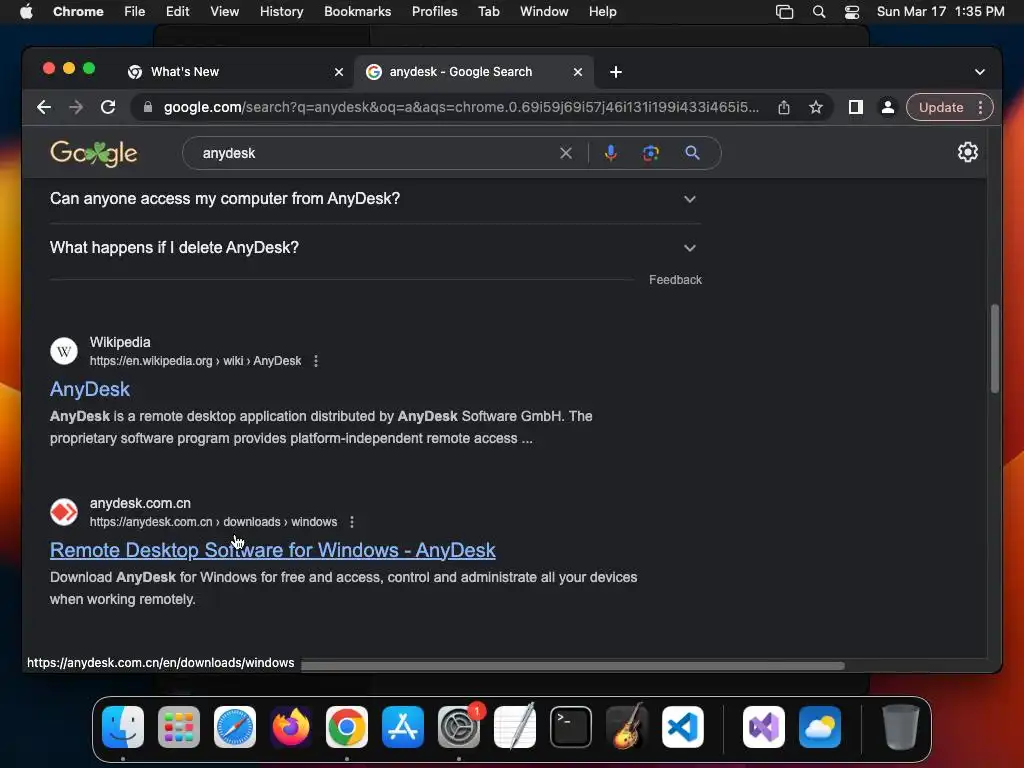Open the tab search chevron

coord(980,72)
